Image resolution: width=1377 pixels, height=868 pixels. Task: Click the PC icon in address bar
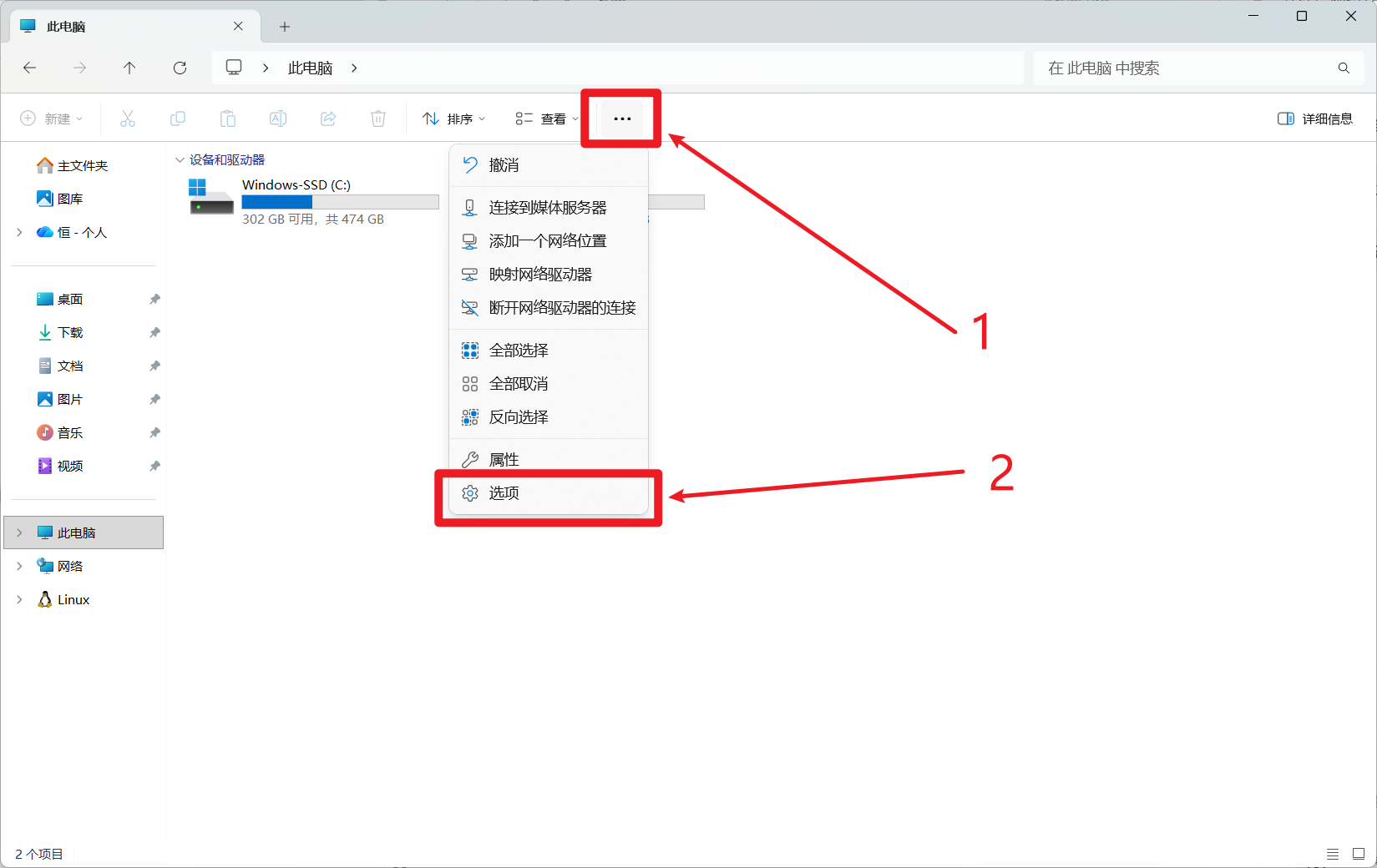click(234, 67)
